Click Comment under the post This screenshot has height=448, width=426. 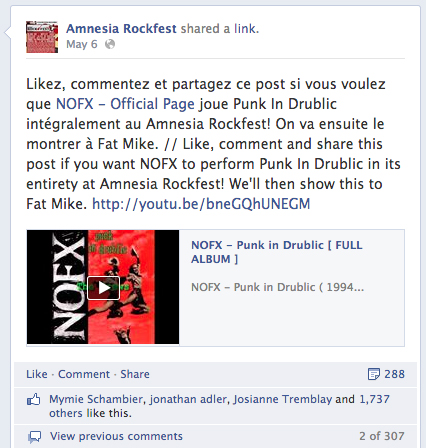pos(84,374)
